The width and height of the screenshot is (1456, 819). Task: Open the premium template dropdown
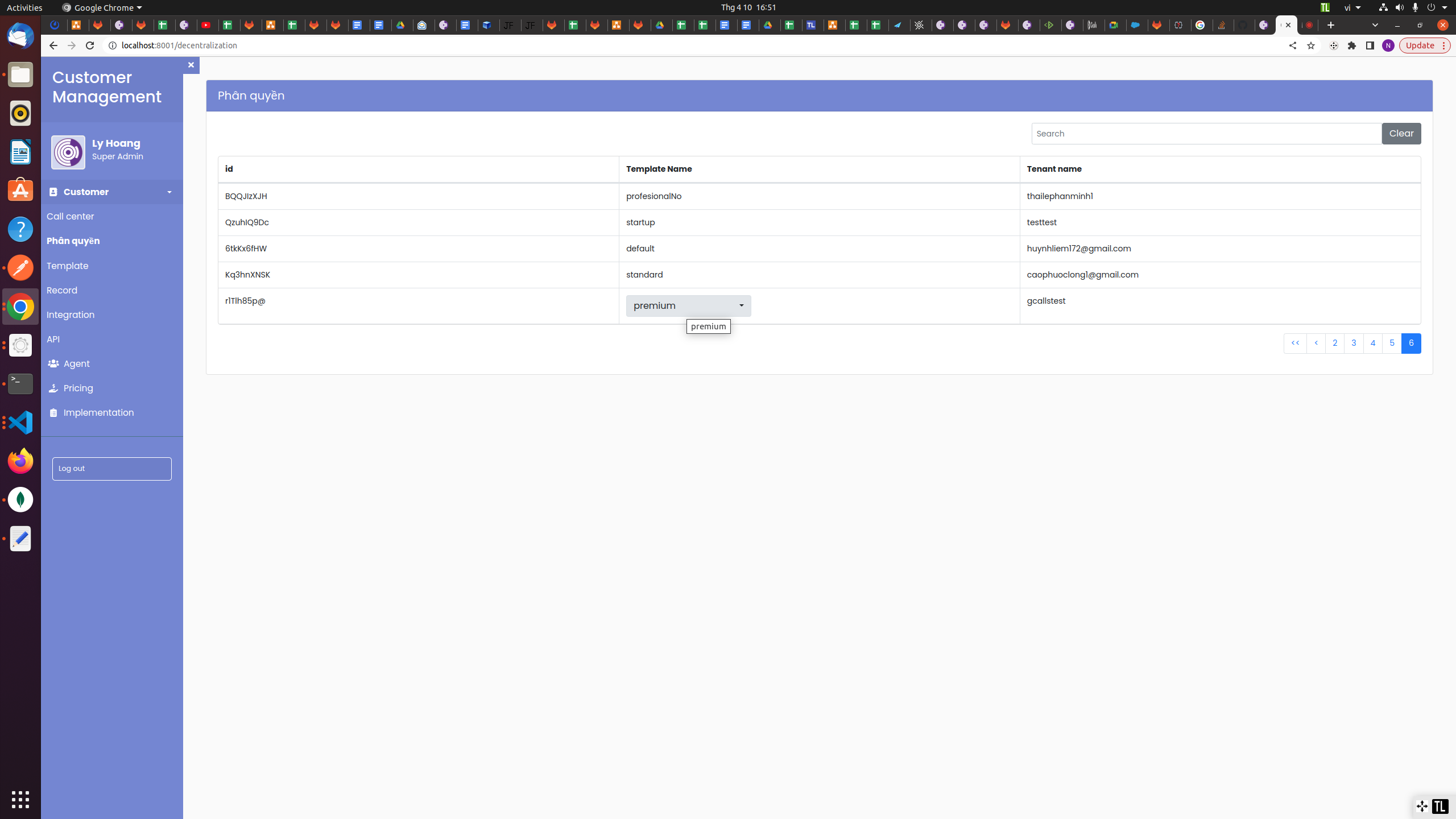pyautogui.click(x=688, y=306)
